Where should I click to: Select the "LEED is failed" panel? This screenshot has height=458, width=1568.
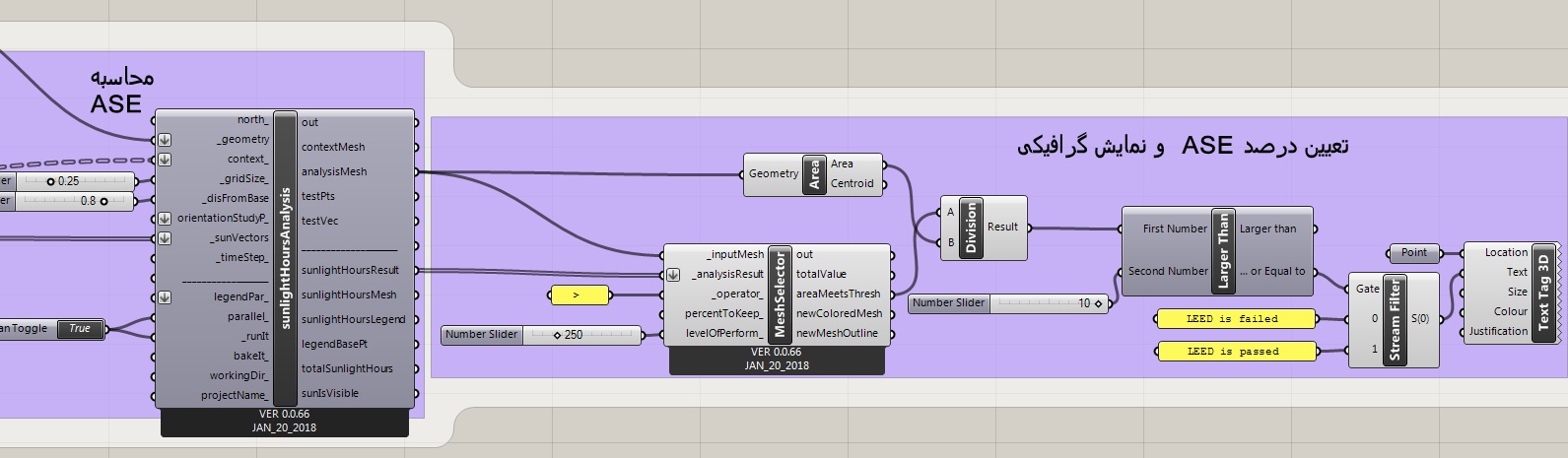click(1236, 319)
